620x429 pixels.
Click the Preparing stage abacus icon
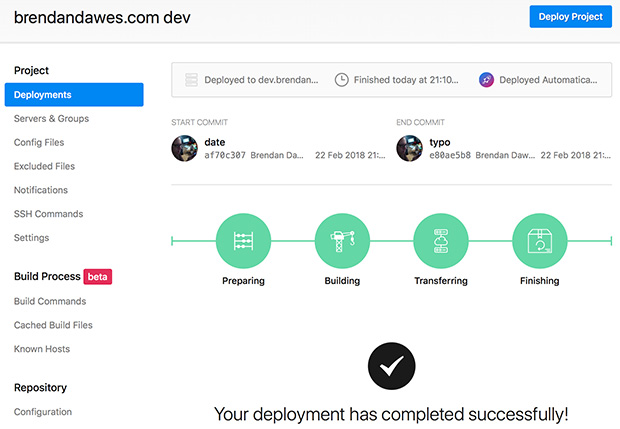coord(243,241)
